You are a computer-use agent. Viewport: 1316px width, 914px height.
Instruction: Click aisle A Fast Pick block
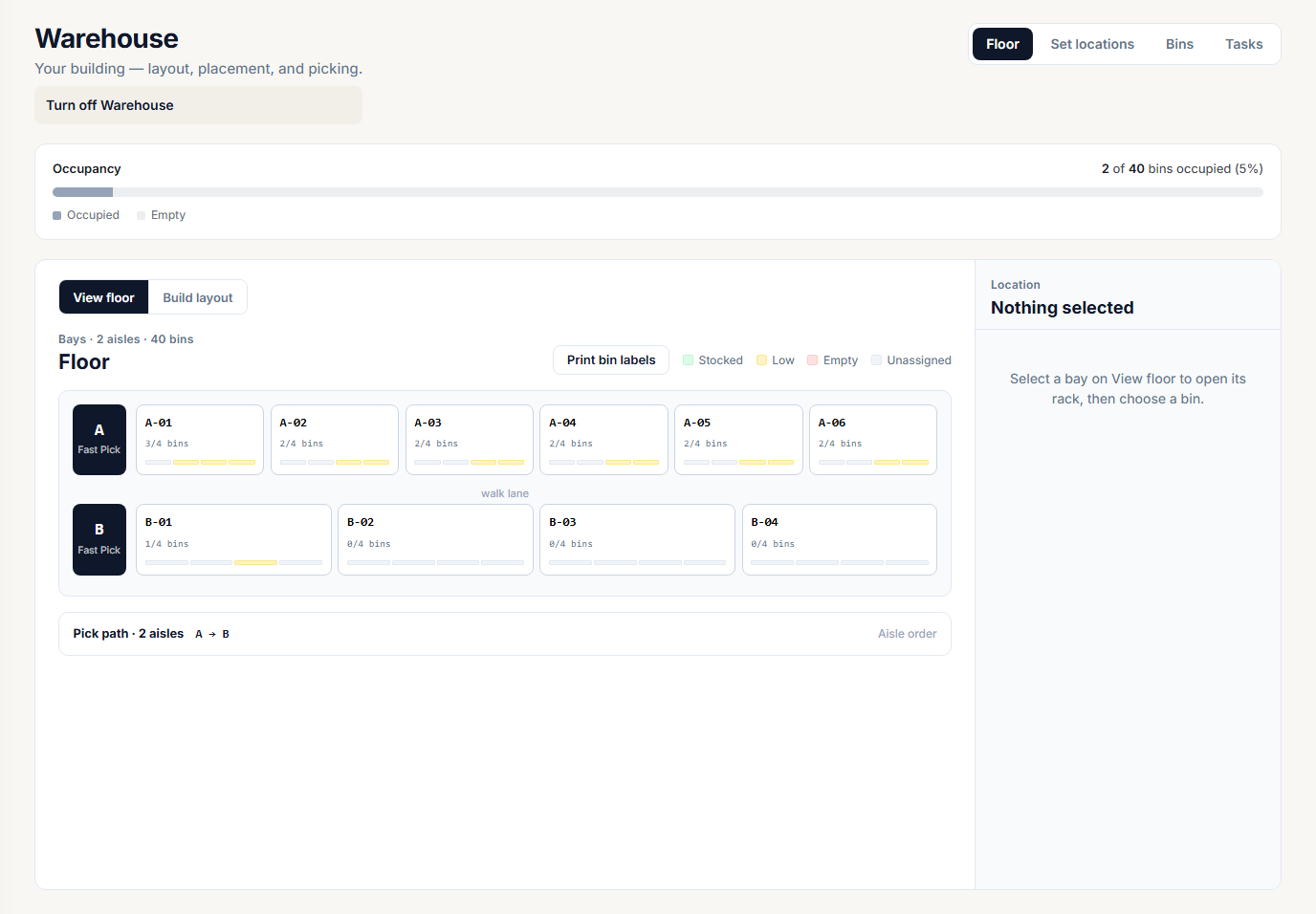coord(99,440)
